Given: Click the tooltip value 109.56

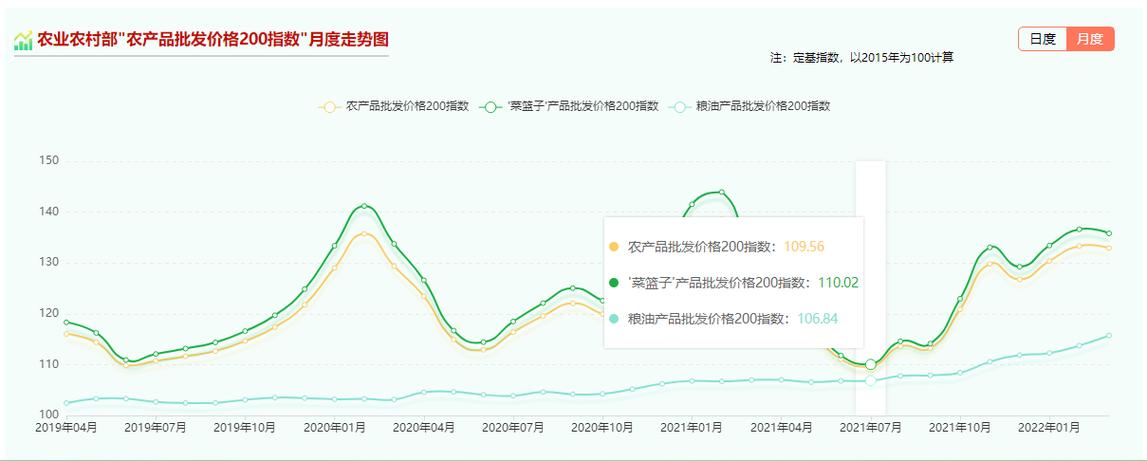Looking at the screenshot, I should (804, 247).
